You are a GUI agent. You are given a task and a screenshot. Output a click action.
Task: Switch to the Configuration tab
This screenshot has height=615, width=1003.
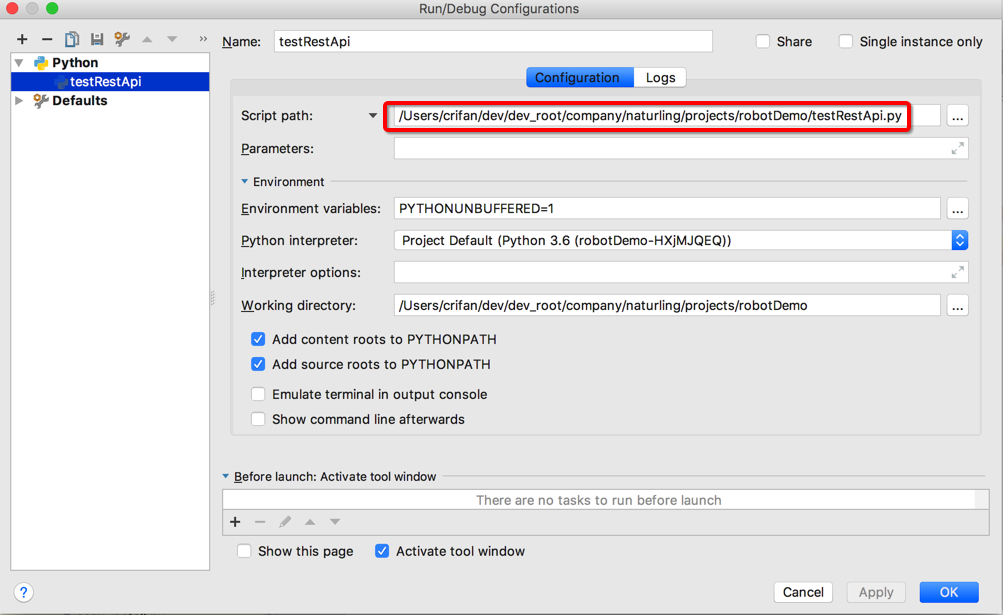[580, 77]
